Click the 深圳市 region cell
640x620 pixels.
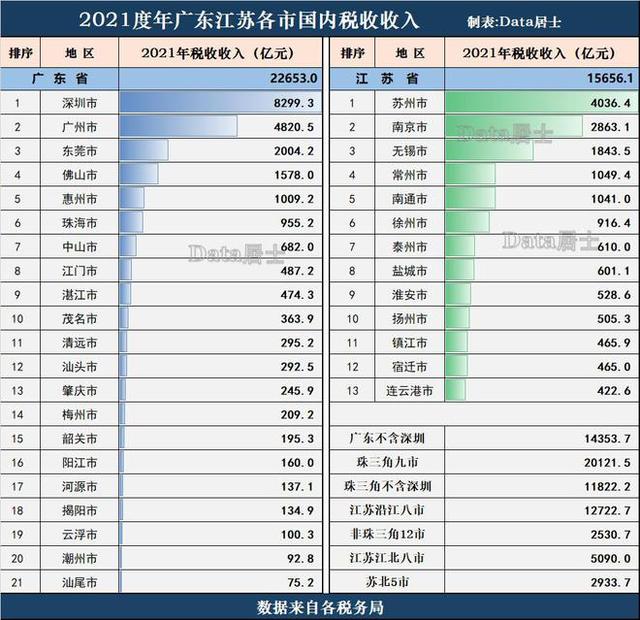pos(78,103)
